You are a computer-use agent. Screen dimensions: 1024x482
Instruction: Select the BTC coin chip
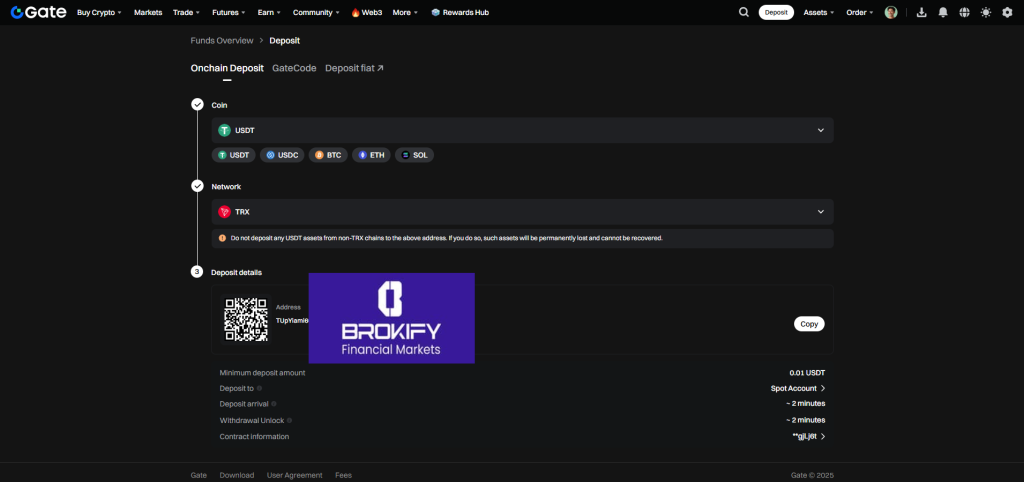point(327,155)
